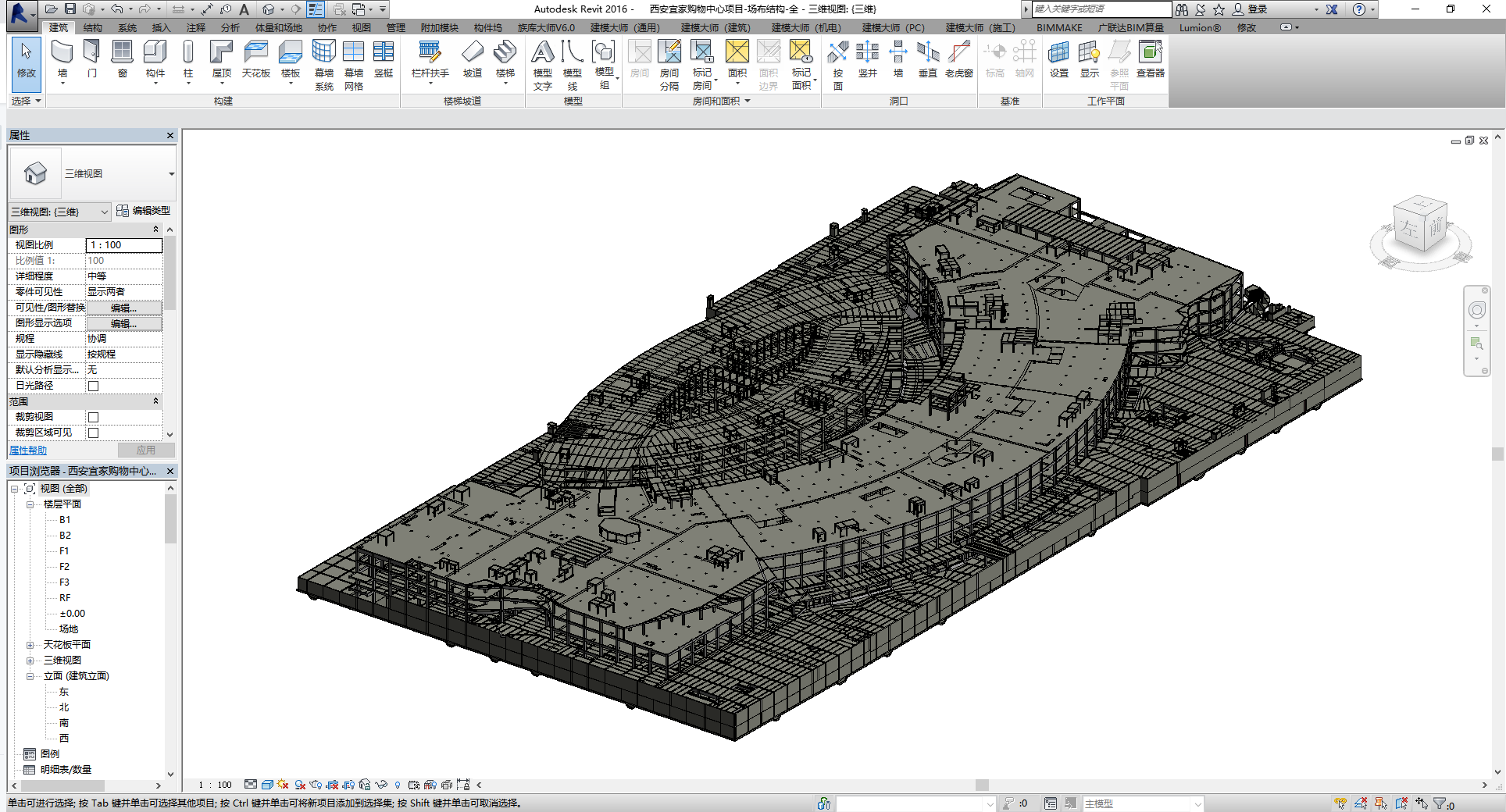Select the Ramp (坡道) tool
Image resolution: width=1506 pixels, height=812 pixels.
click(x=473, y=60)
